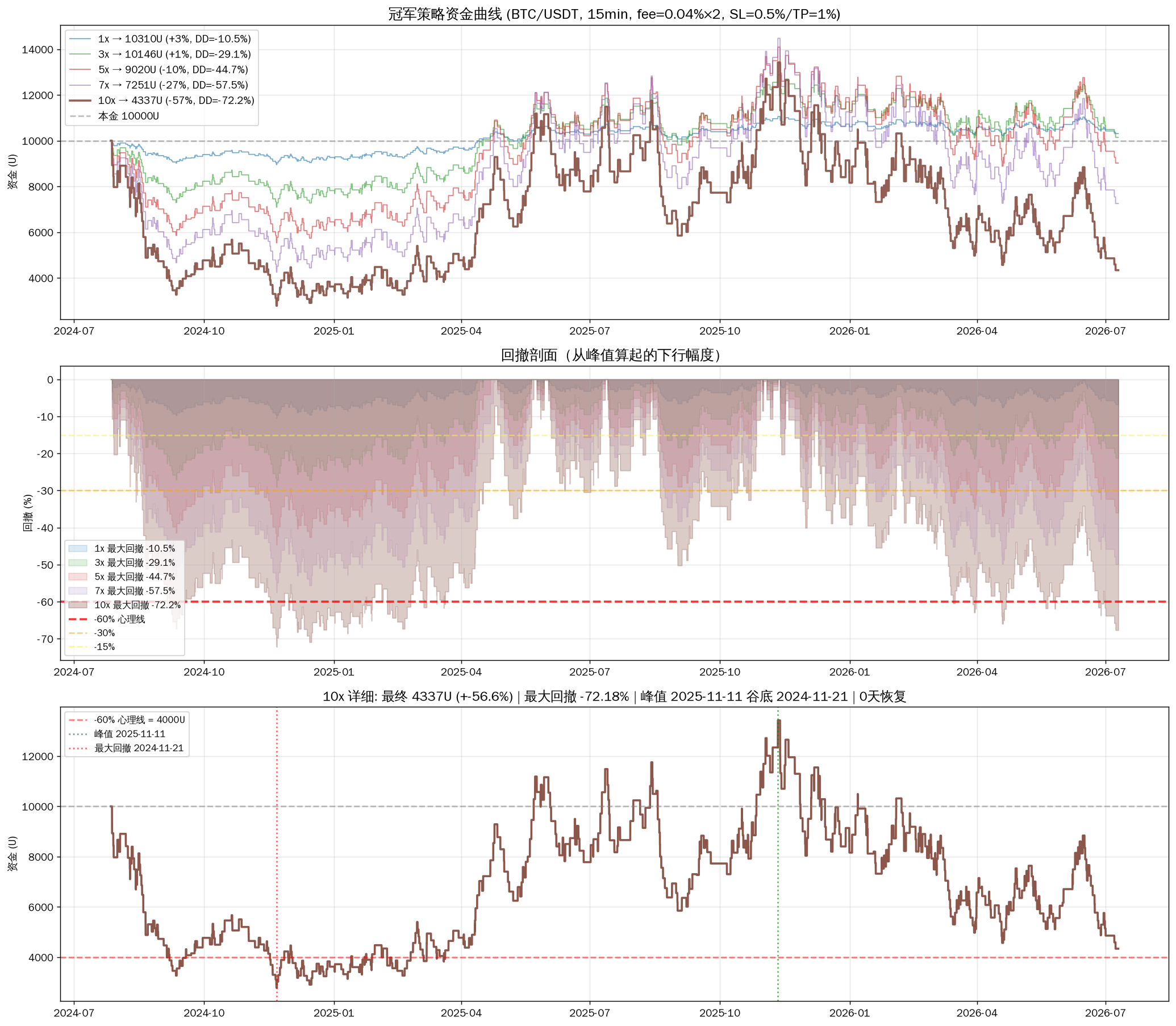
Task: Click the '-50' tick on the drawdown axis
Action: [x=45, y=565]
